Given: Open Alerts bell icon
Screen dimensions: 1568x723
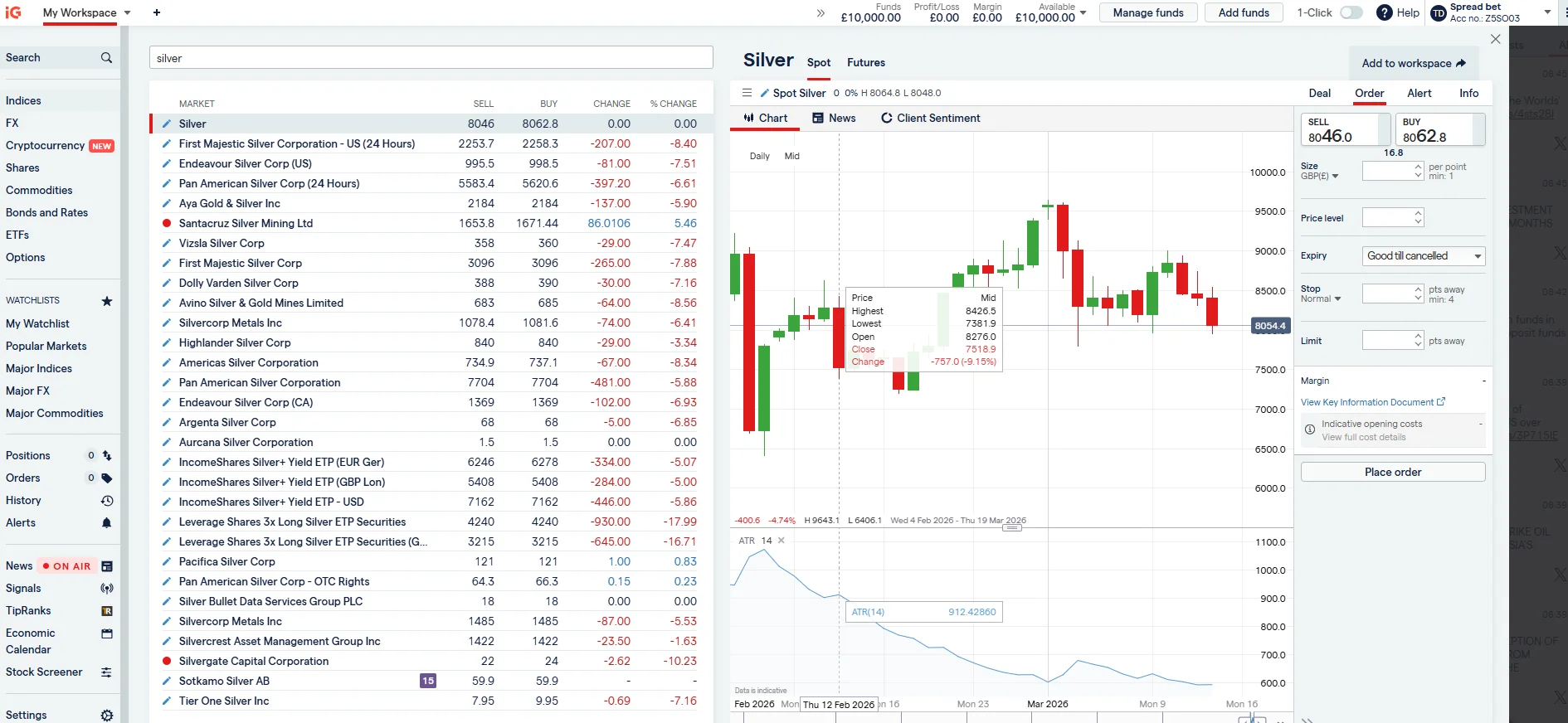Looking at the screenshot, I should point(107,523).
